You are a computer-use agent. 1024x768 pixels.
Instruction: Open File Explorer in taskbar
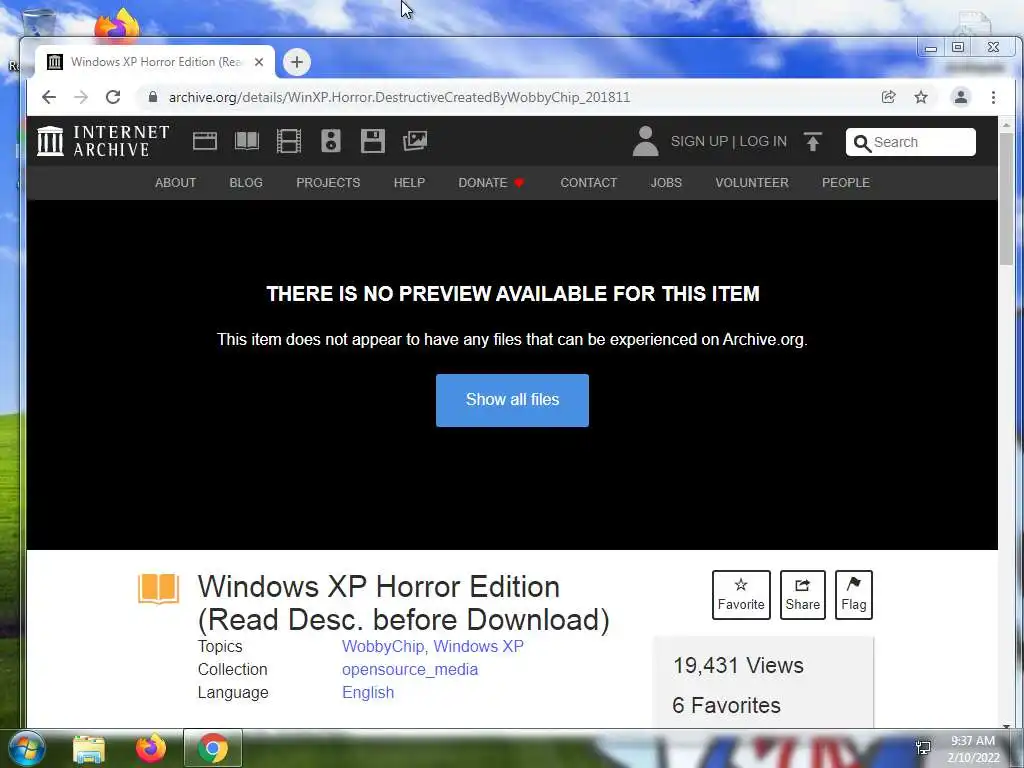click(89, 749)
